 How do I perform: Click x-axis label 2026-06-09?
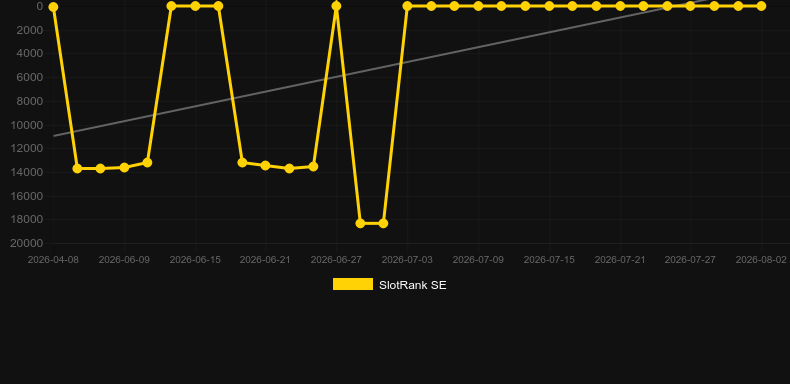124,260
